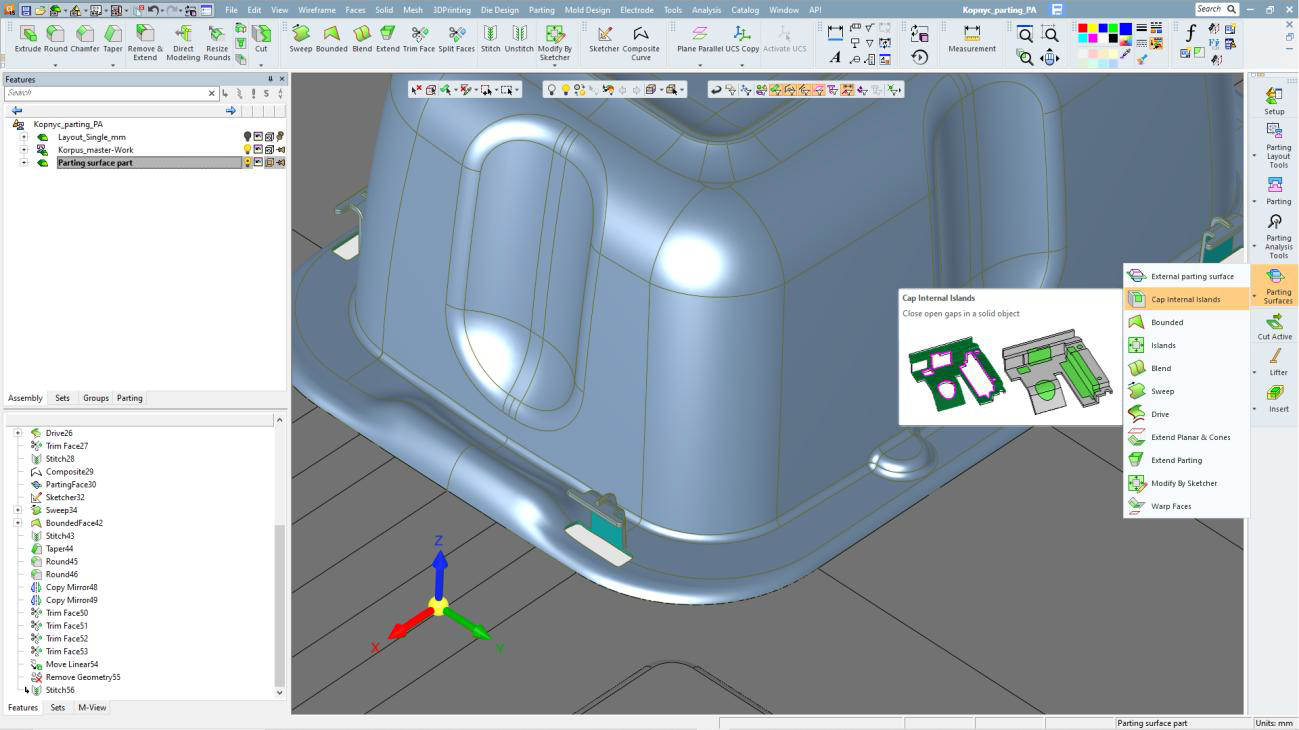Hide the Korpus_master-Work part via lightbulb
Screen dimensions: 1299x730
[x=248, y=150]
